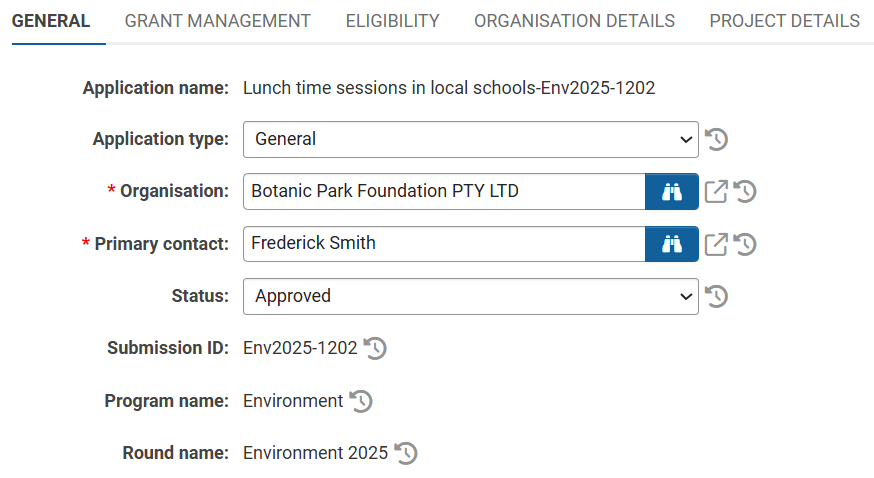Show Round name change history

405,453
